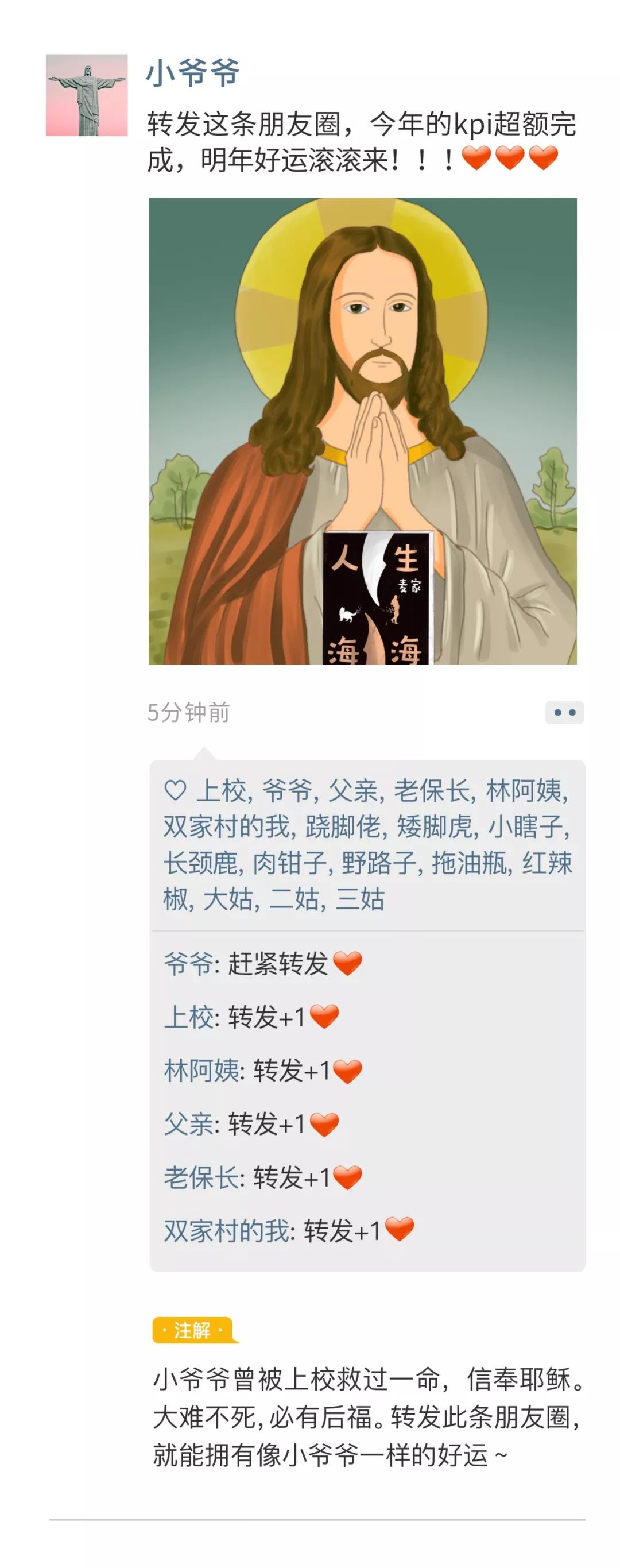Click the heart emoji in 双家村的我's comment
The image size is (620, 1568).
point(400,1230)
